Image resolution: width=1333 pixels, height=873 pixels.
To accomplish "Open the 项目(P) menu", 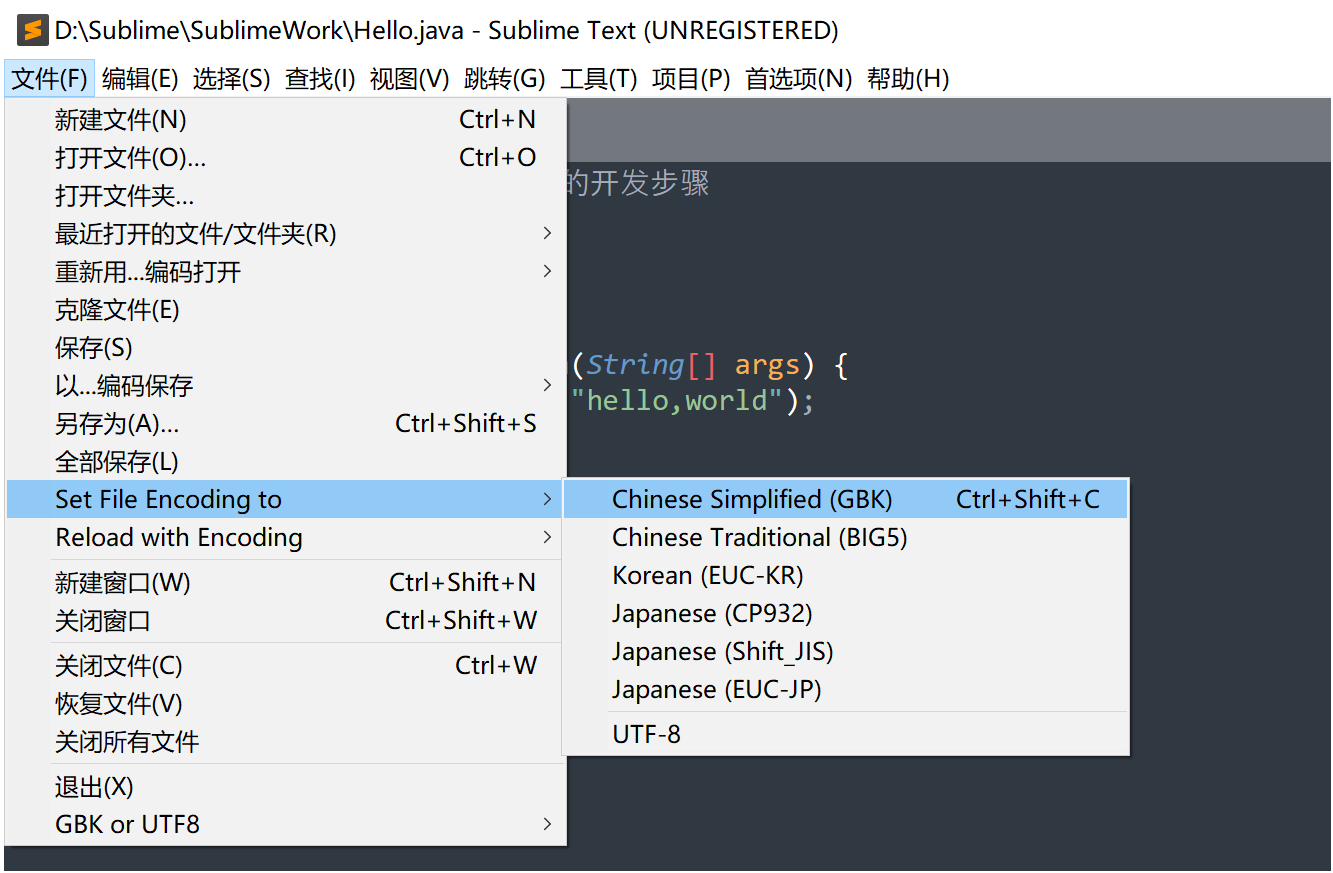I will click(x=691, y=78).
